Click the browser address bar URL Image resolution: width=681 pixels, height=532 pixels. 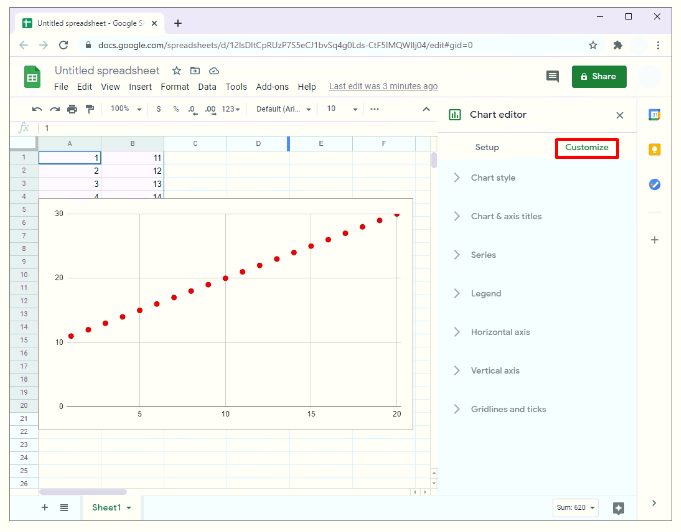[x=285, y=45]
